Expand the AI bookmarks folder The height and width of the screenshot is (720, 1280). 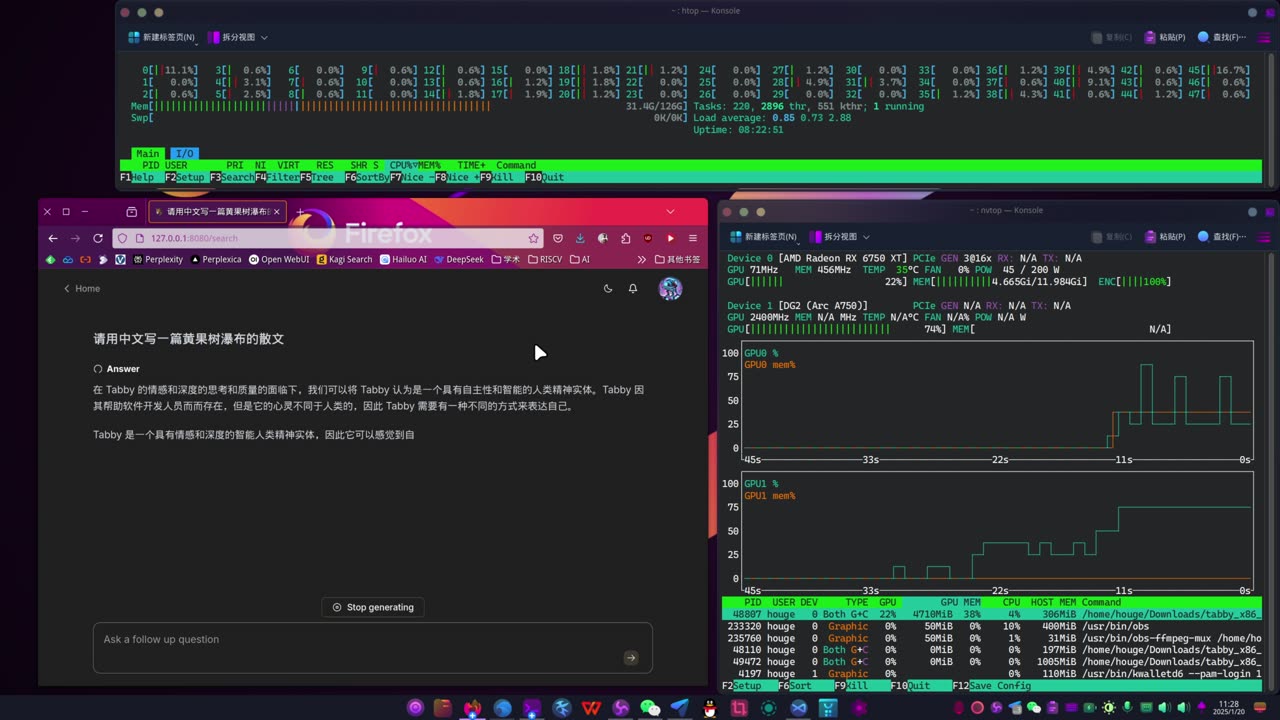pyautogui.click(x=580, y=259)
